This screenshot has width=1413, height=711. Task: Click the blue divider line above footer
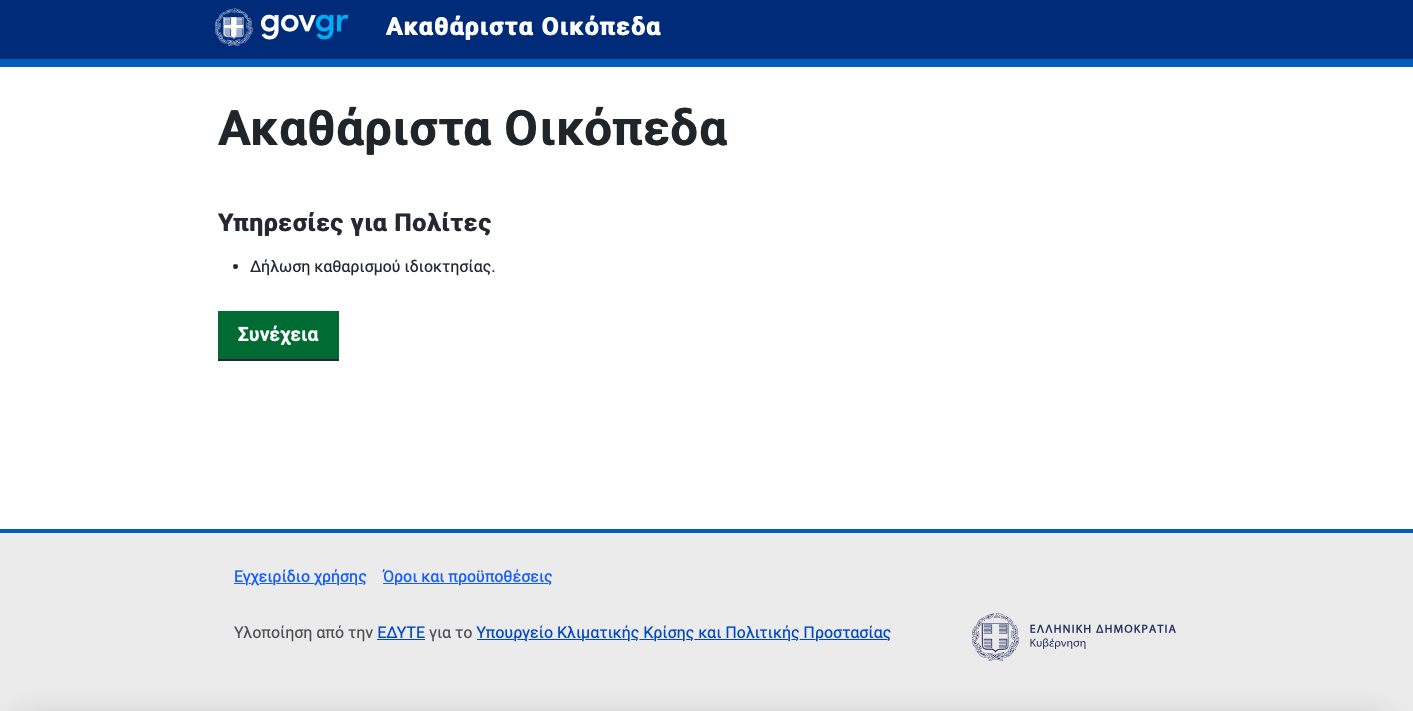pos(706,531)
